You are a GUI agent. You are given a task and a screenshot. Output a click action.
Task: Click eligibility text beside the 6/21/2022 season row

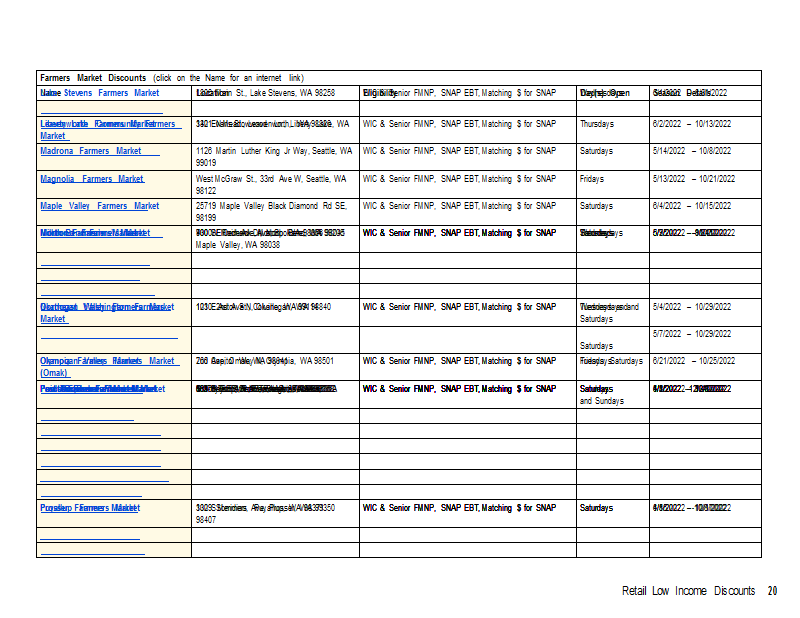click(x=459, y=361)
